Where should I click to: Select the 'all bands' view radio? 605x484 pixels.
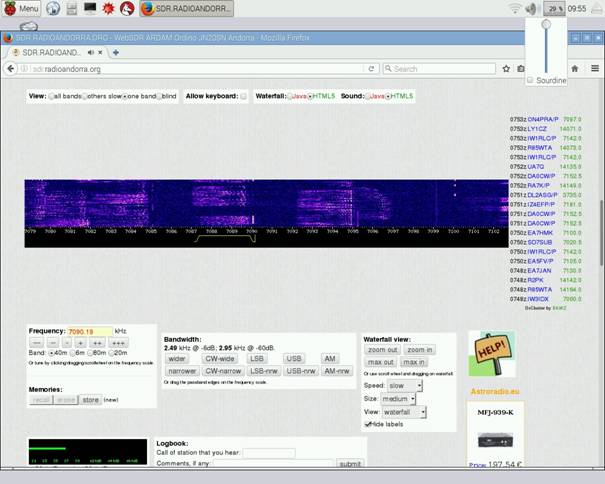(x=51, y=96)
